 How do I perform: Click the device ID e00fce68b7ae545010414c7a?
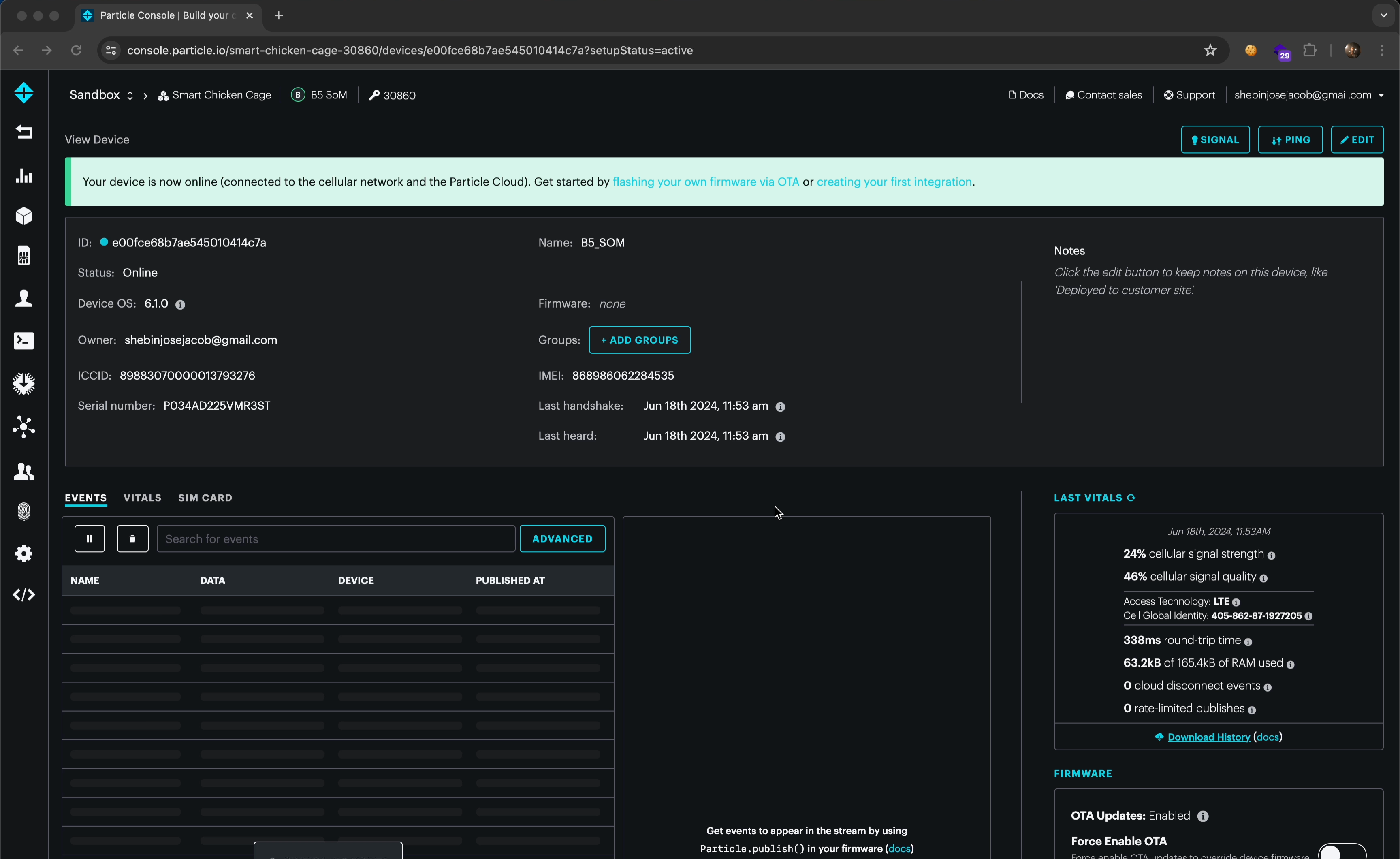pyautogui.click(x=189, y=243)
